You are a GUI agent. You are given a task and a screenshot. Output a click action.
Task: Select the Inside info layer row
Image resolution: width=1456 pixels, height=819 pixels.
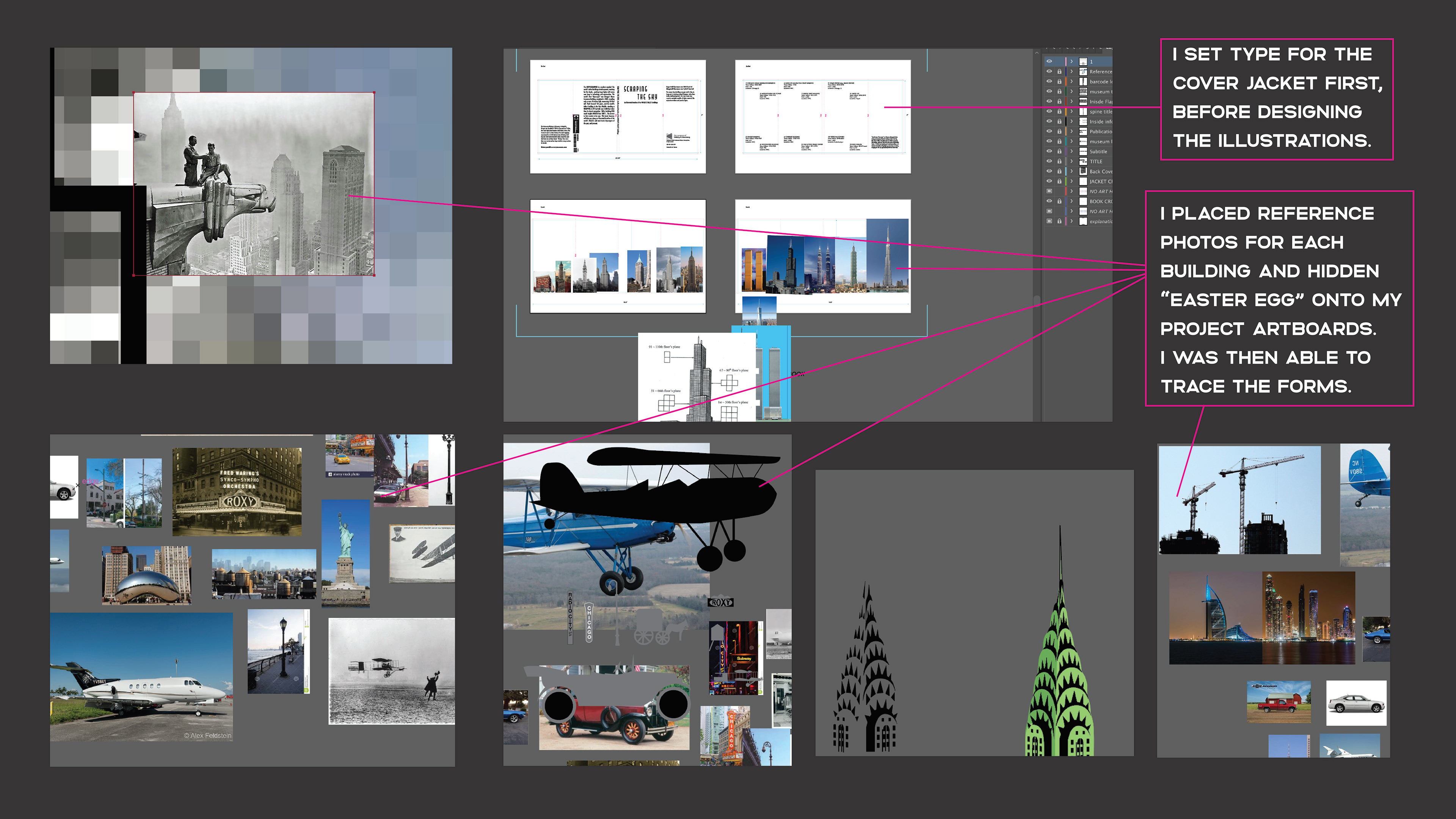coord(1100,121)
